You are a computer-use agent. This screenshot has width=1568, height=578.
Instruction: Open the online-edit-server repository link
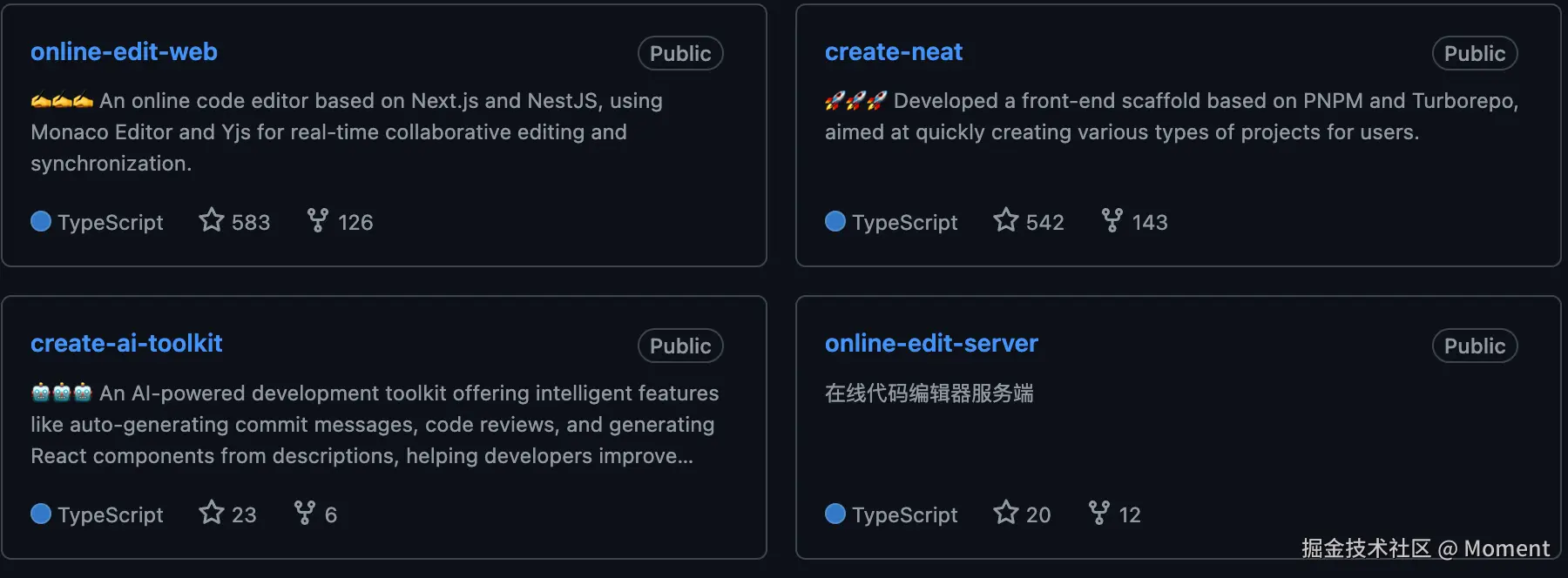931,344
